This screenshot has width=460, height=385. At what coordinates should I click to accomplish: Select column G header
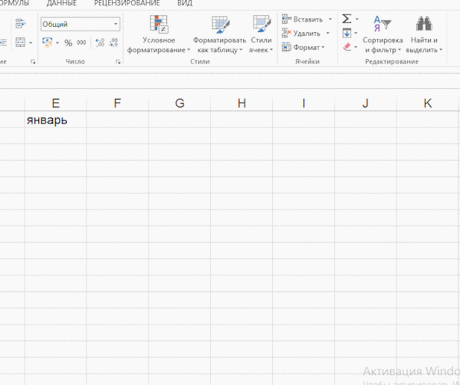point(180,103)
